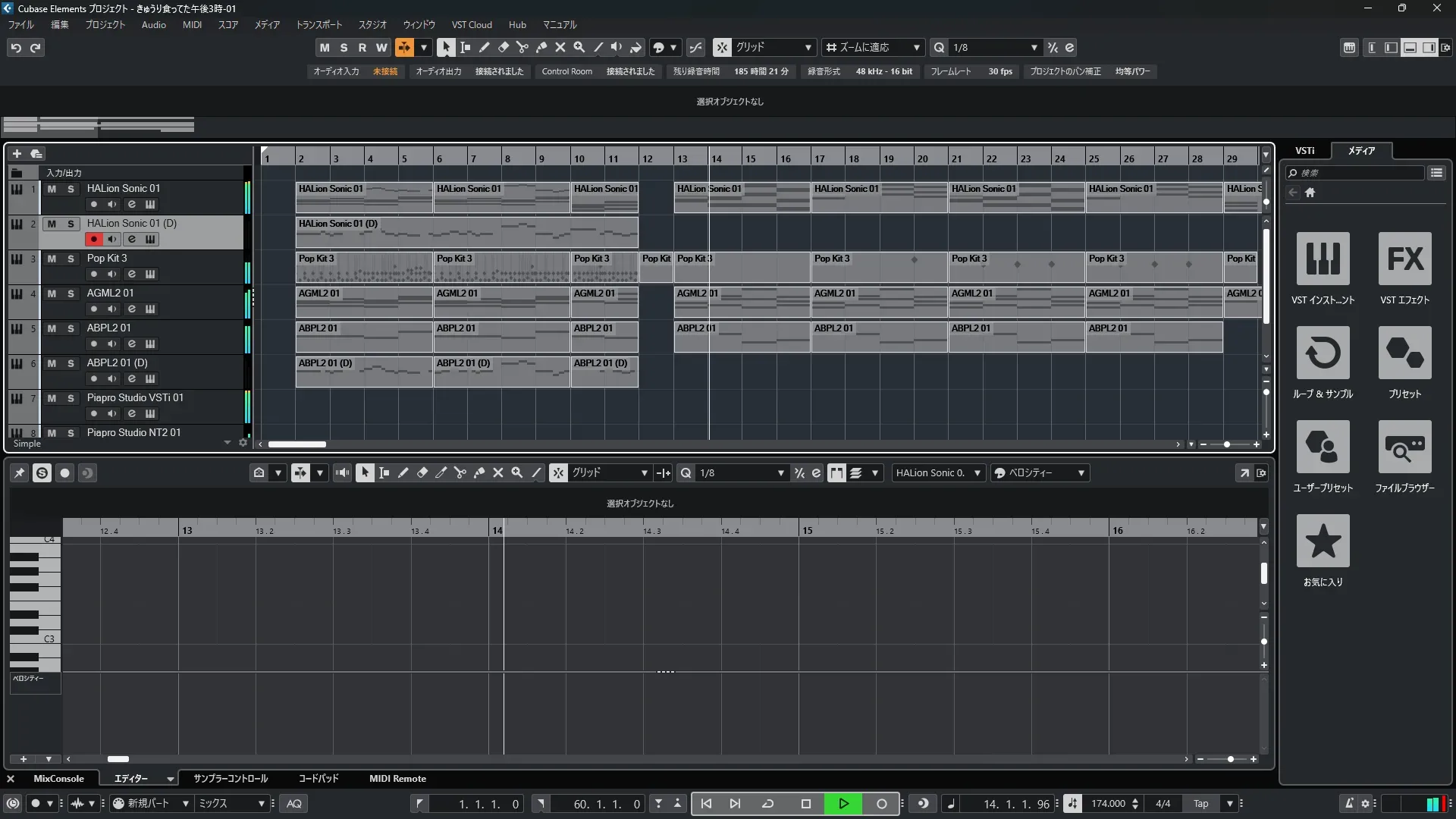Open the VST インストゥルメント media tile
Image resolution: width=1456 pixels, height=819 pixels.
[x=1323, y=259]
